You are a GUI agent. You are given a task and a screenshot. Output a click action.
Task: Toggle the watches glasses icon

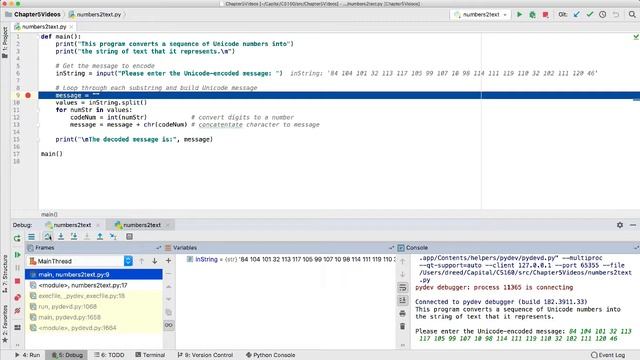[x=169, y=325]
